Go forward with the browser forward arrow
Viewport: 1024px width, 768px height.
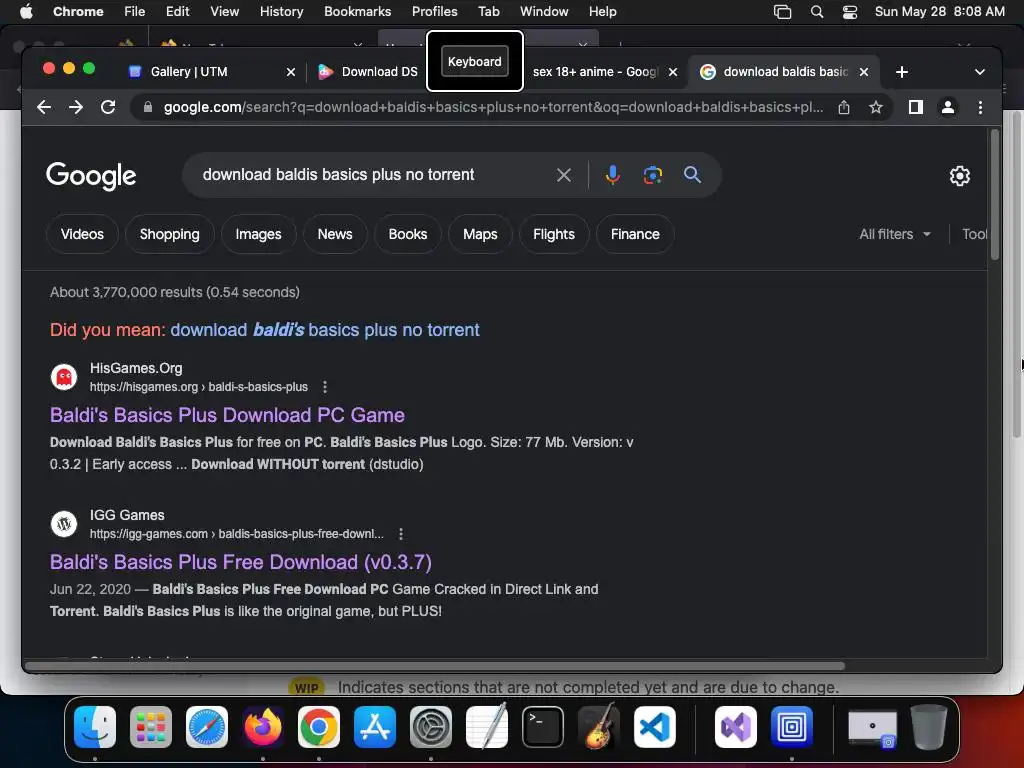[x=76, y=107]
